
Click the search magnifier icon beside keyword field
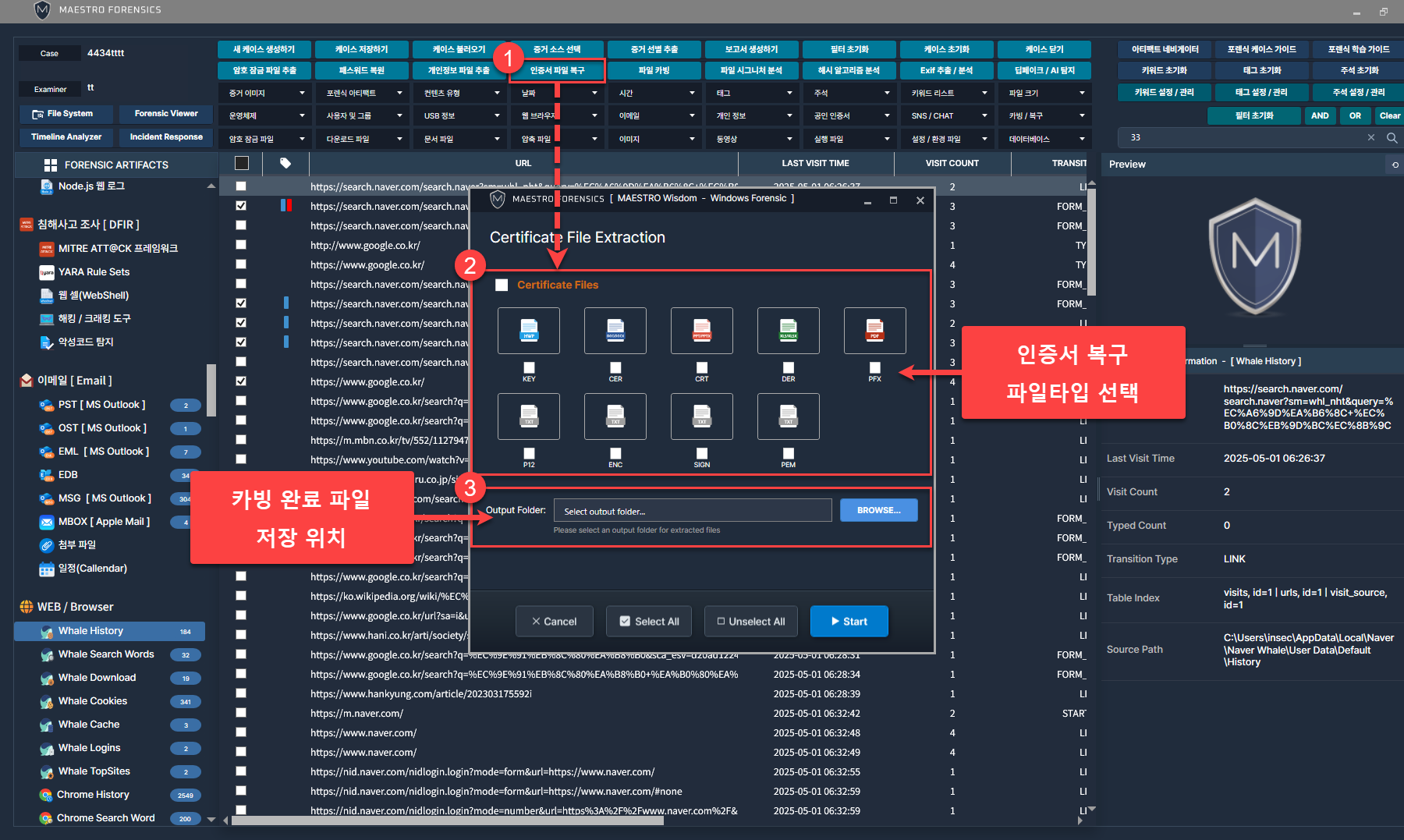click(x=1392, y=137)
